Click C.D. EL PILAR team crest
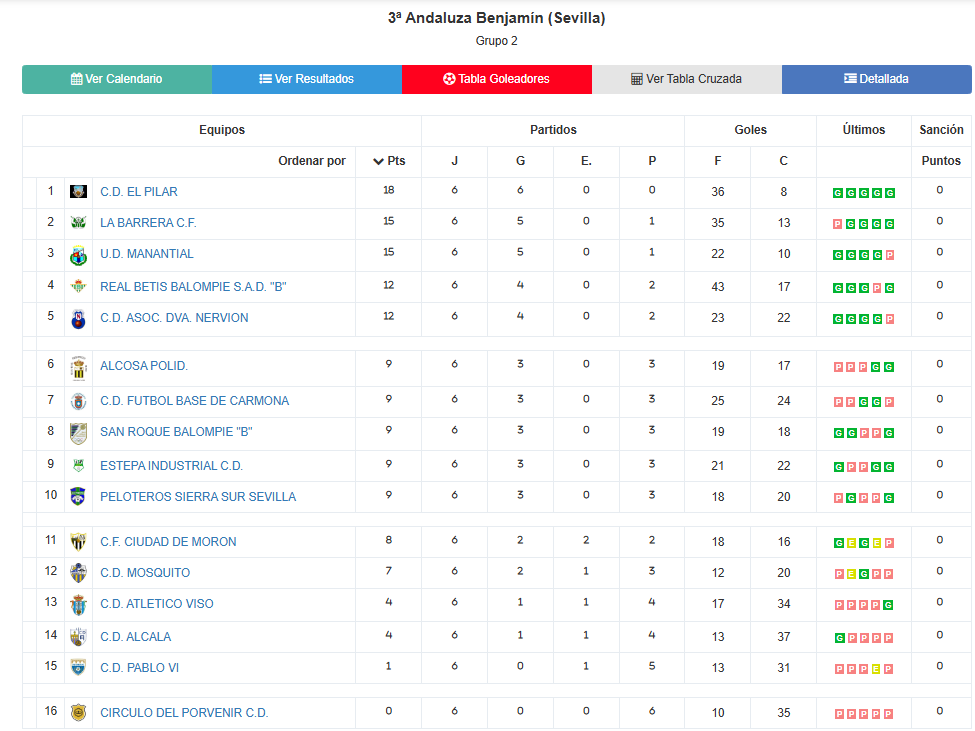The image size is (975, 731). (x=78, y=192)
